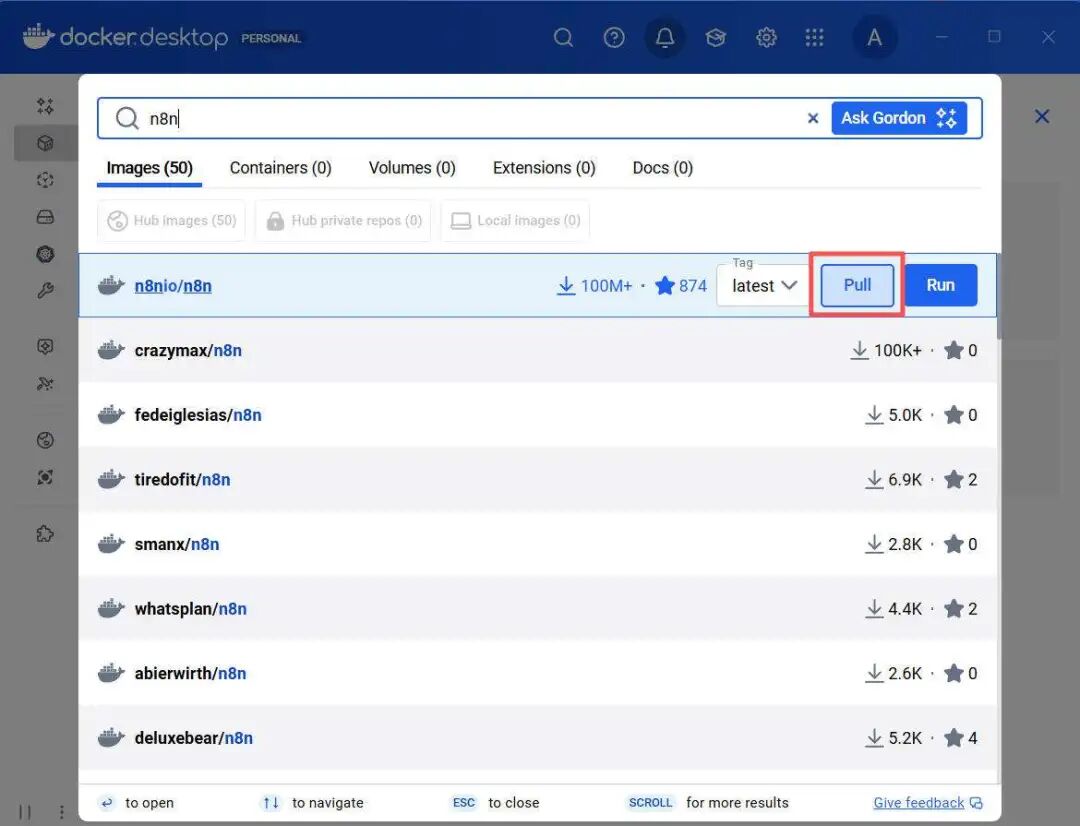Open the Learning center graduation cap icon
Viewport: 1080px width, 826px height.
pos(716,37)
